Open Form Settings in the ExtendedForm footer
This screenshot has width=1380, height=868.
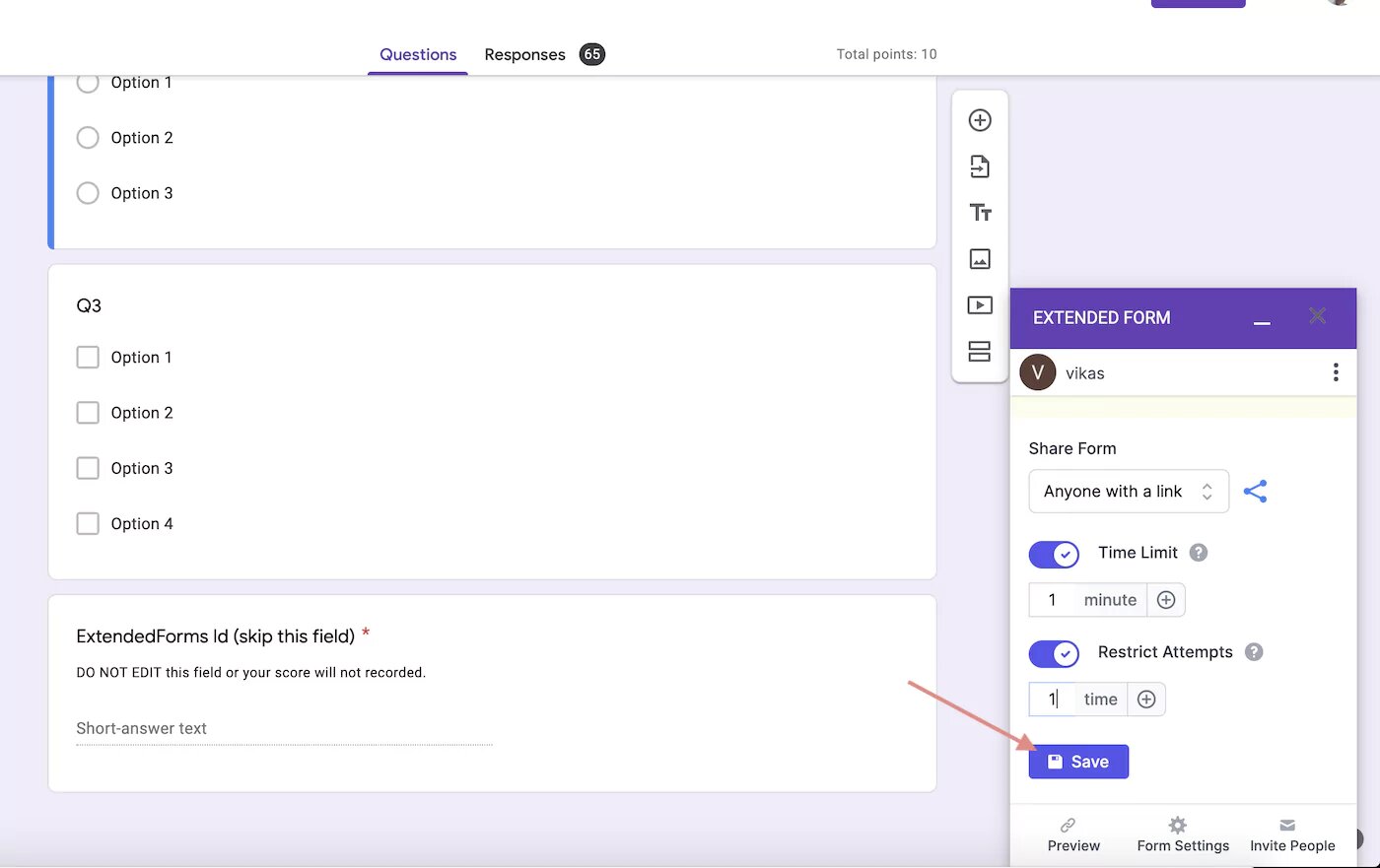coord(1182,835)
